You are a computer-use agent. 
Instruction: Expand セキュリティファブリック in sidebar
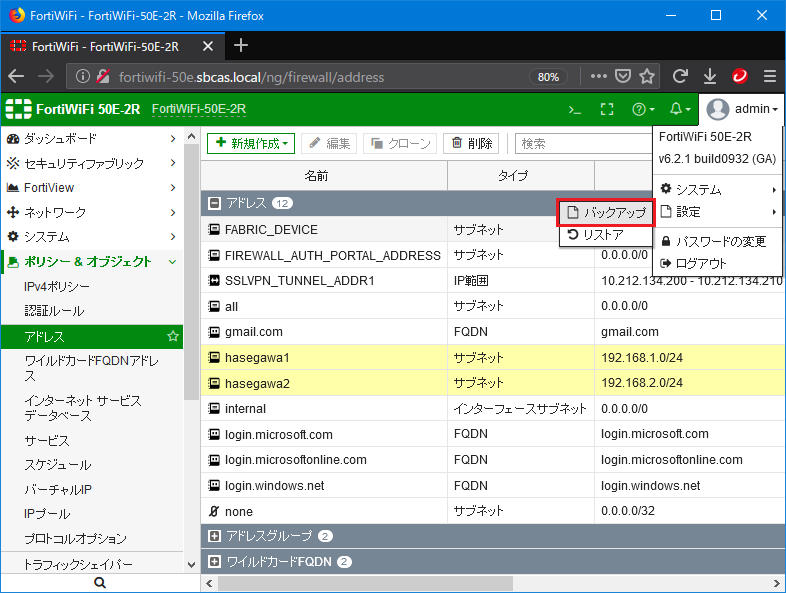coord(92,163)
